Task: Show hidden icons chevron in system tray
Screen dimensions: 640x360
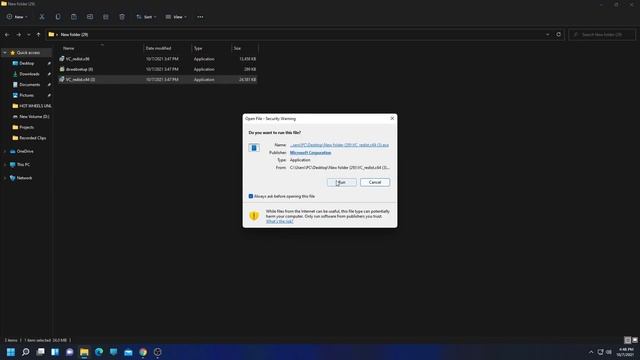Action: [x=591, y=352]
